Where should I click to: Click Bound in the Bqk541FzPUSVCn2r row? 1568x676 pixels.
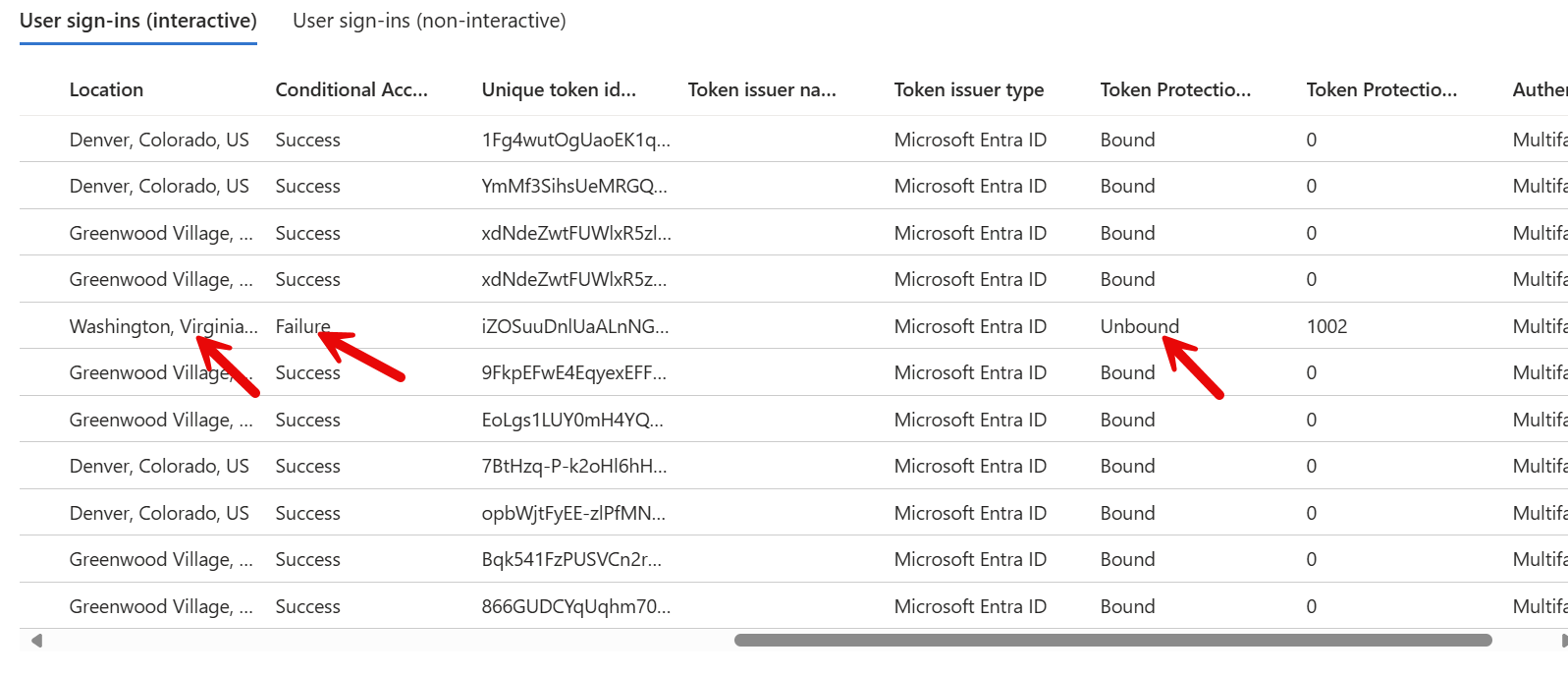coord(1127,559)
